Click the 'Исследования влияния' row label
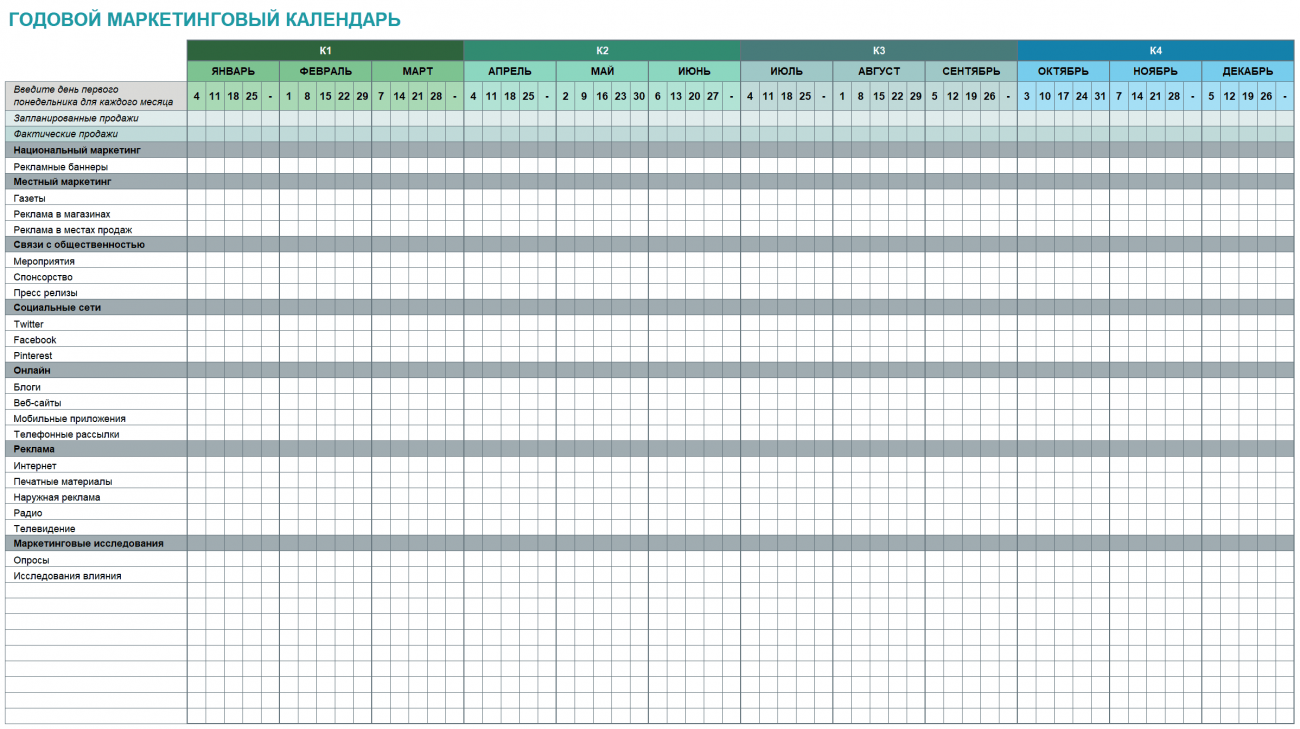Image resolution: width=1300 pixels, height=729 pixels. pyautogui.click(x=96, y=576)
